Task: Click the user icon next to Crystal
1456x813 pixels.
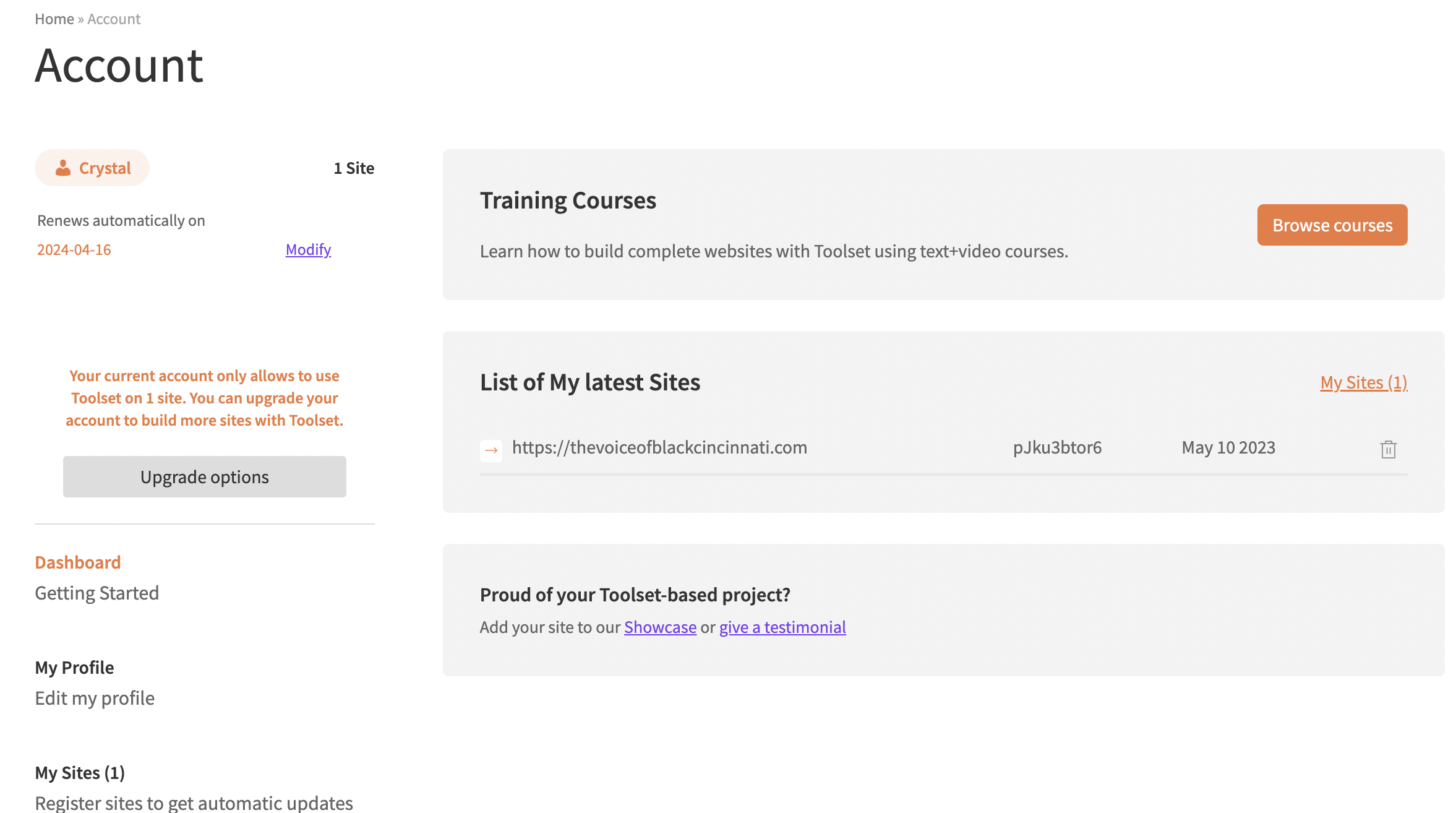Action: point(63,168)
